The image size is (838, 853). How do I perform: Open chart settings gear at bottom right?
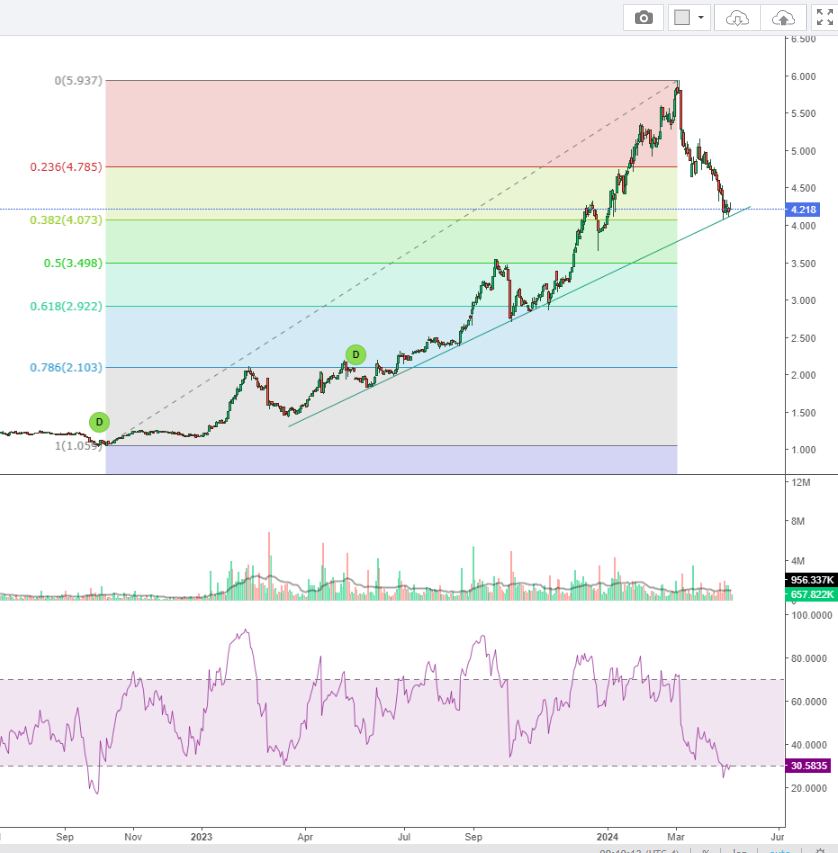820,851
